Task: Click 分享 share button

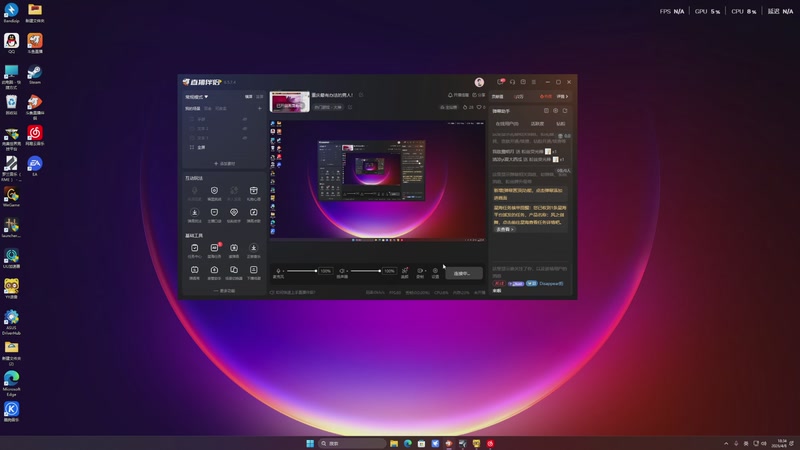Action: pyautogui.click(x=479, y=95)
